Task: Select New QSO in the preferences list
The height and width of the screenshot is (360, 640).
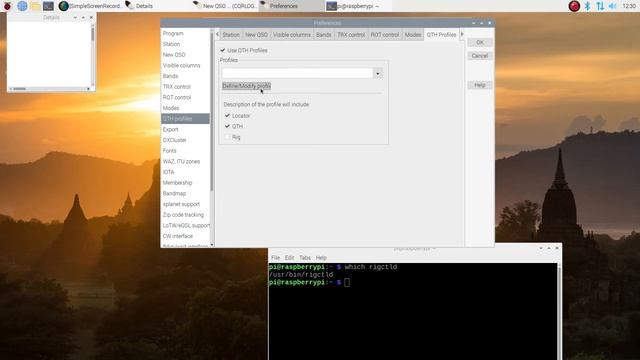Action: tap(186, 55)
